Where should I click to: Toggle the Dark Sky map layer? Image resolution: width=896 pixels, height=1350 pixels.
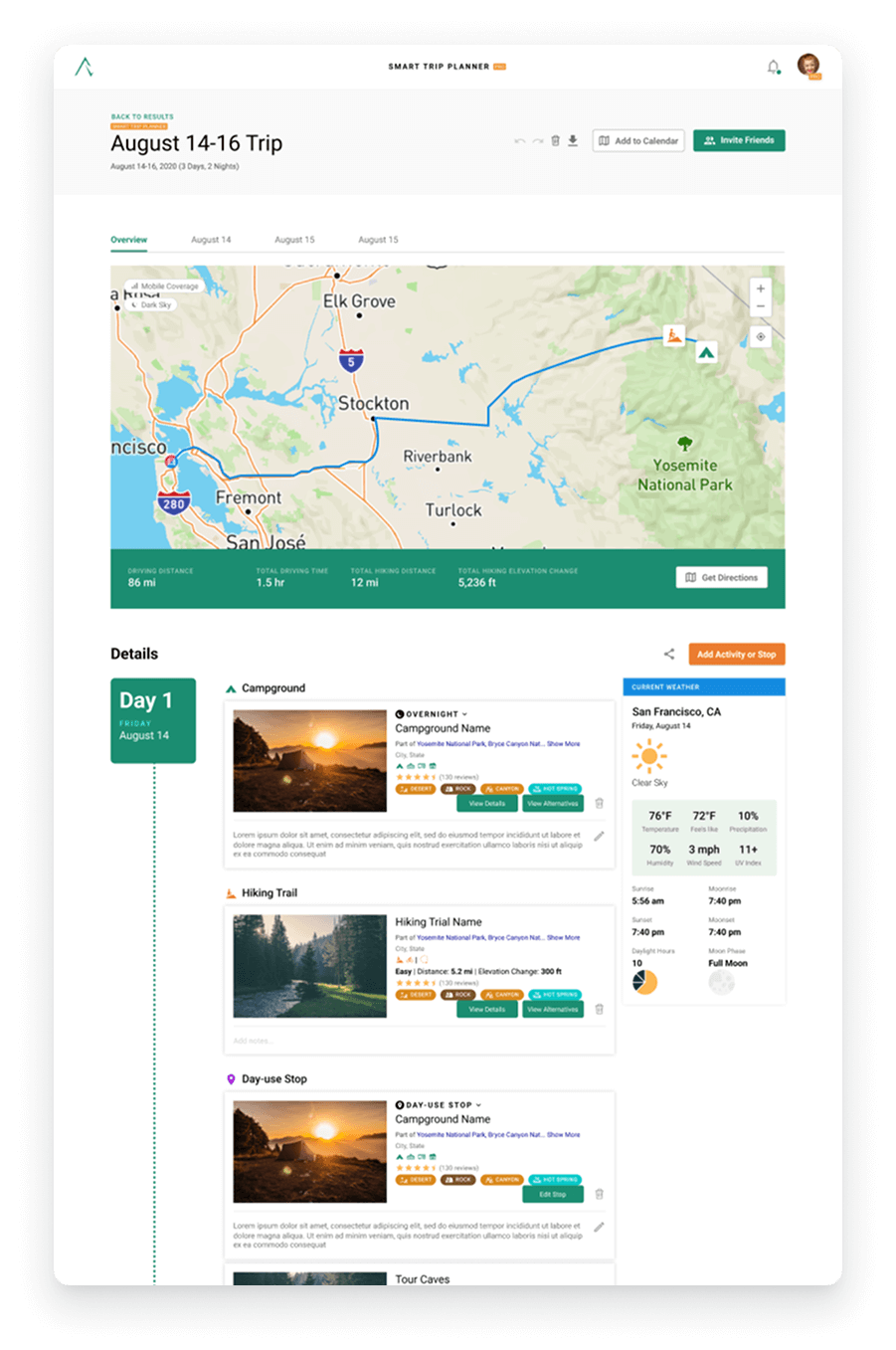pyautogui.click(x=153, y=305)
